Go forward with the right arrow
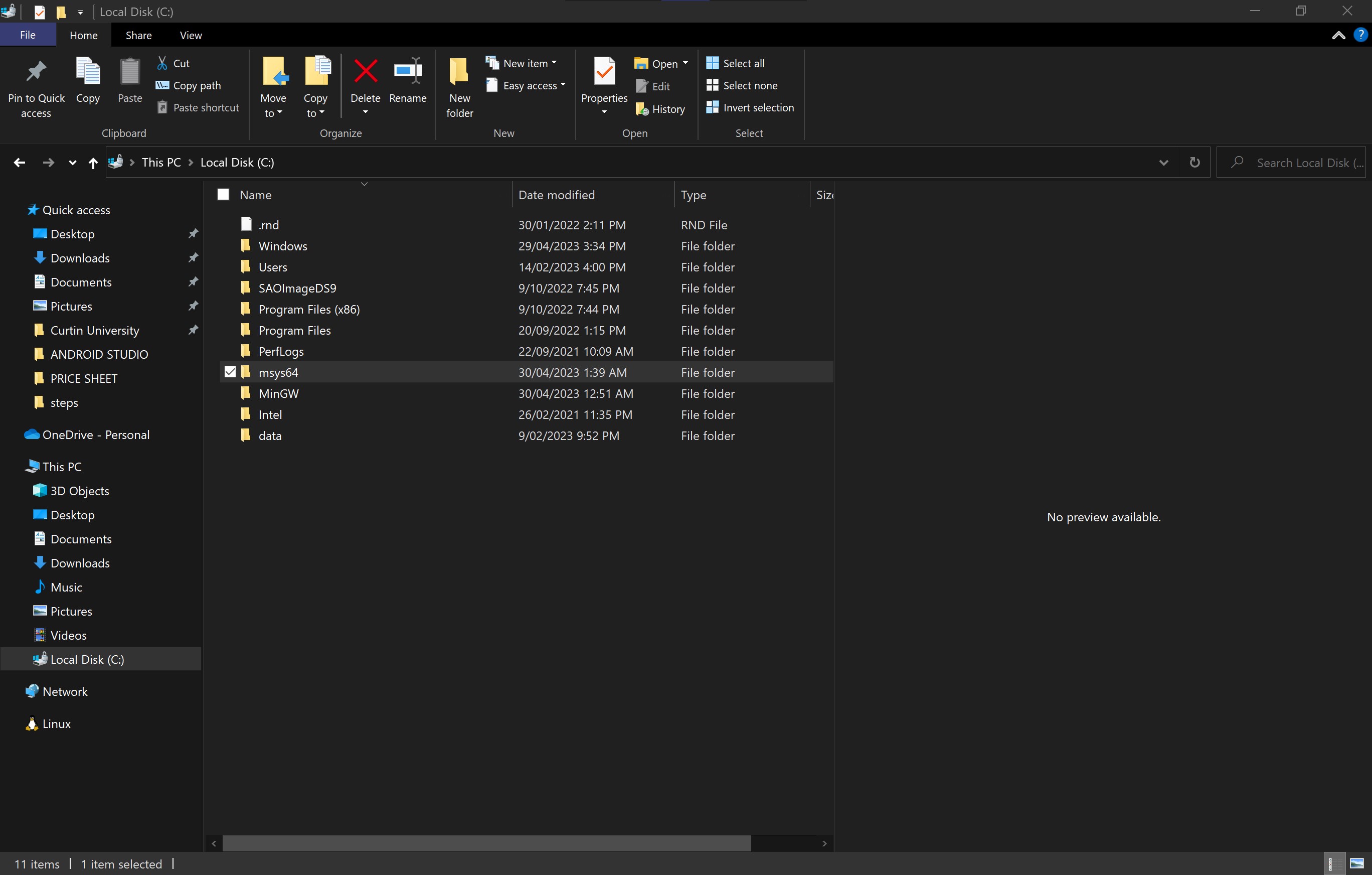1372x875 pixels. pyautogui.click(x=49, y=163)
